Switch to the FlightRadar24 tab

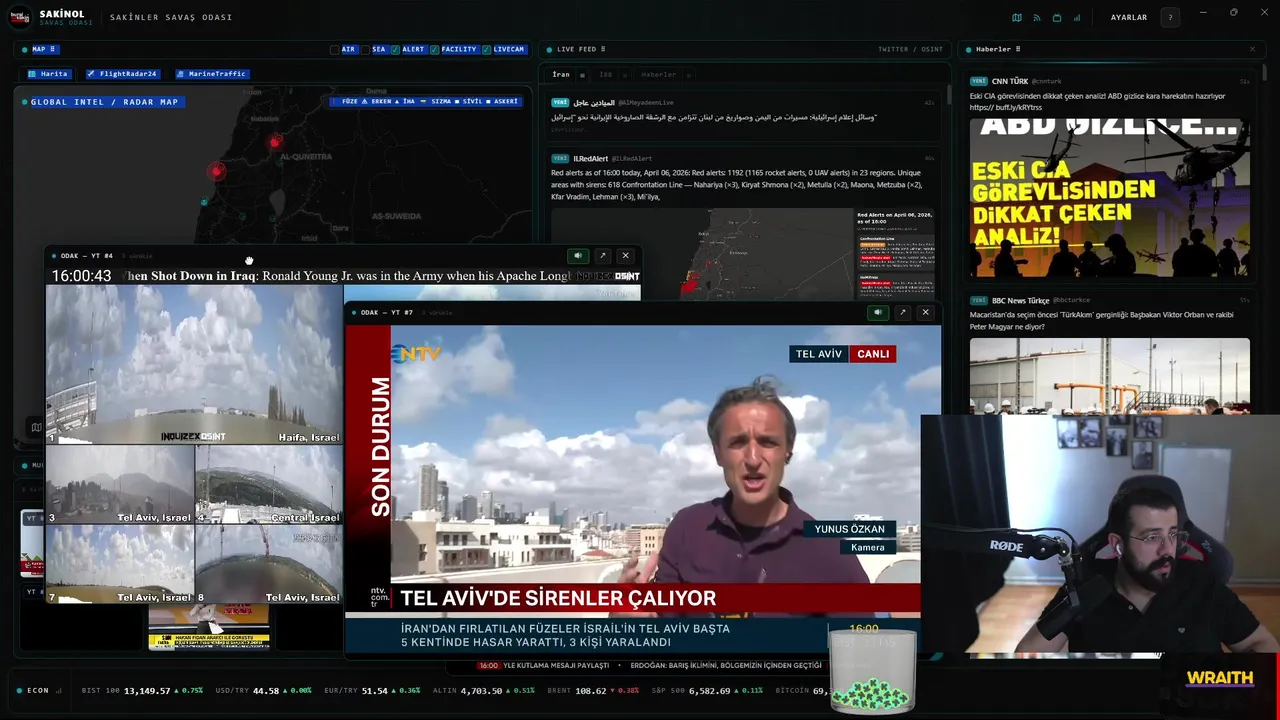124,74
